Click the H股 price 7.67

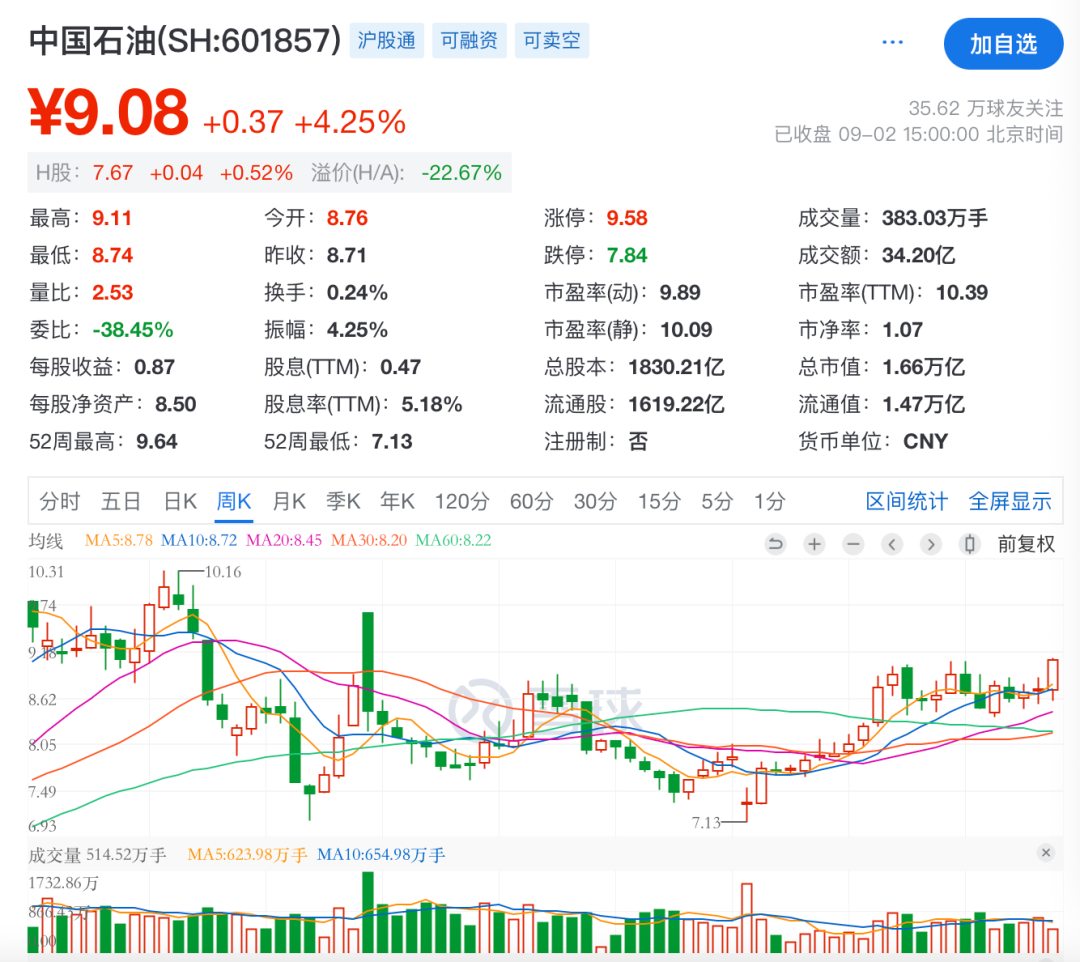[x=113, y=172]
